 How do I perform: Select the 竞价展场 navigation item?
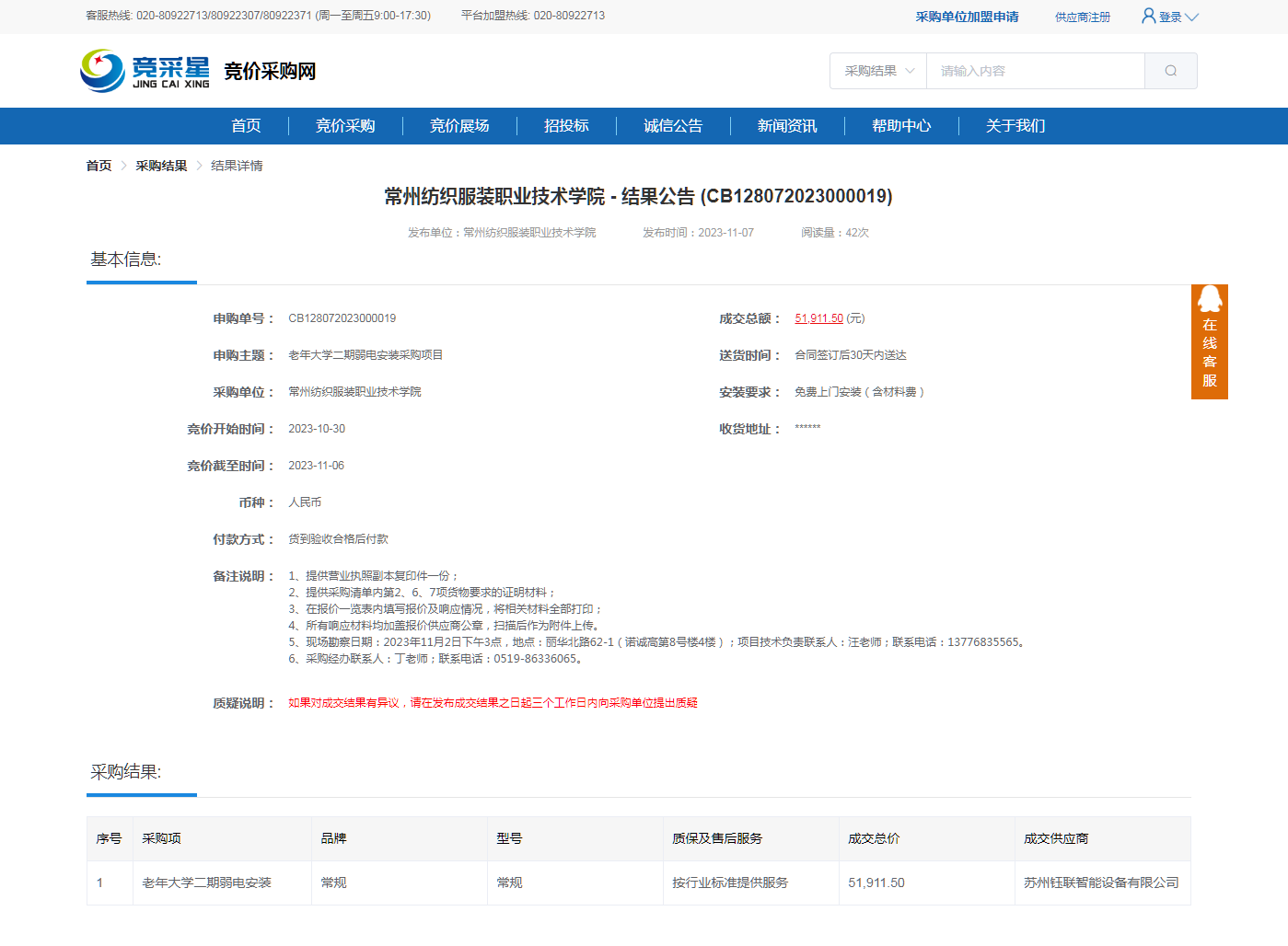[x=459, y=126]
